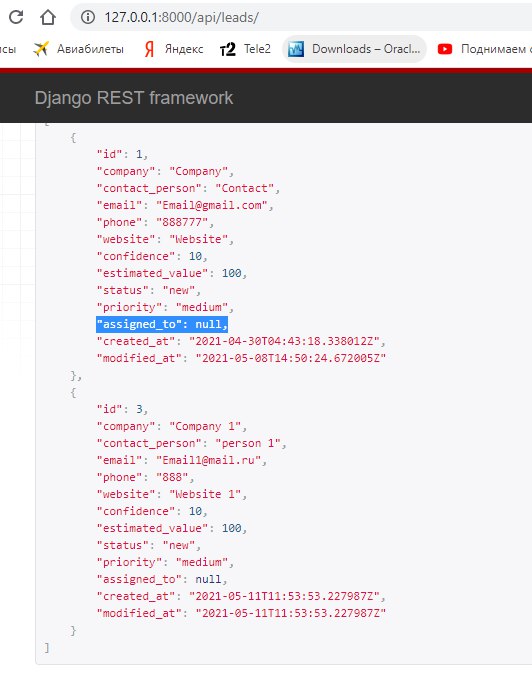The height and width of the screenshot is (674, 532).
Task: Click the "Email1@mail.ru" email value
Action: (x=208, y=460)
